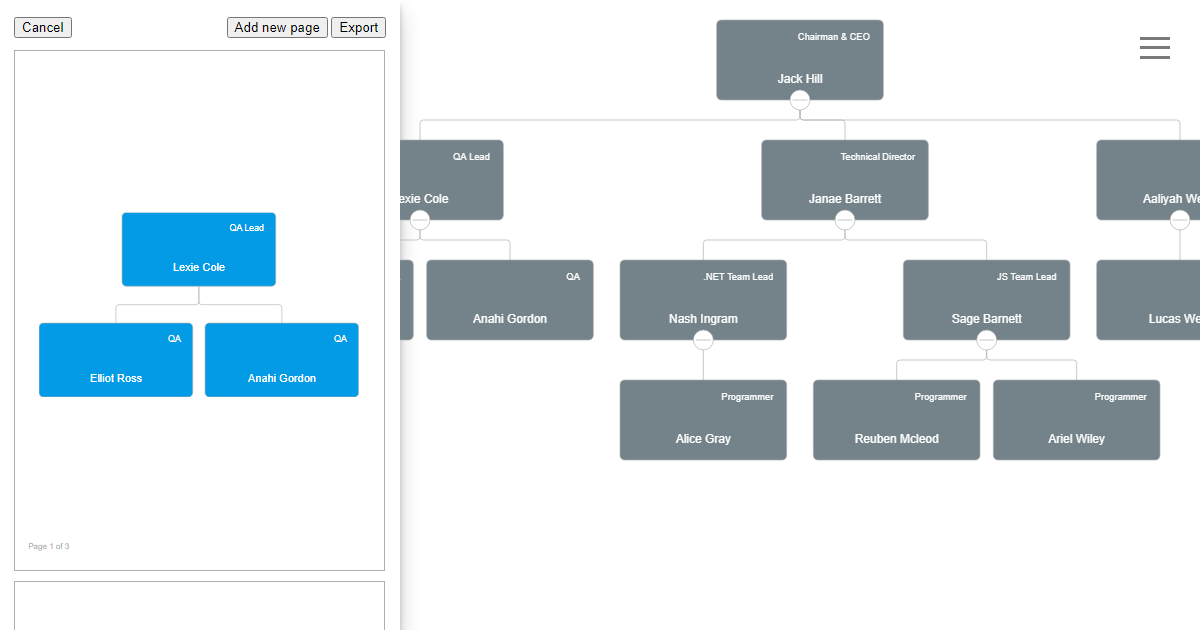
Task: Collapse Sage Barnett's team nodes
Action: 987,340
